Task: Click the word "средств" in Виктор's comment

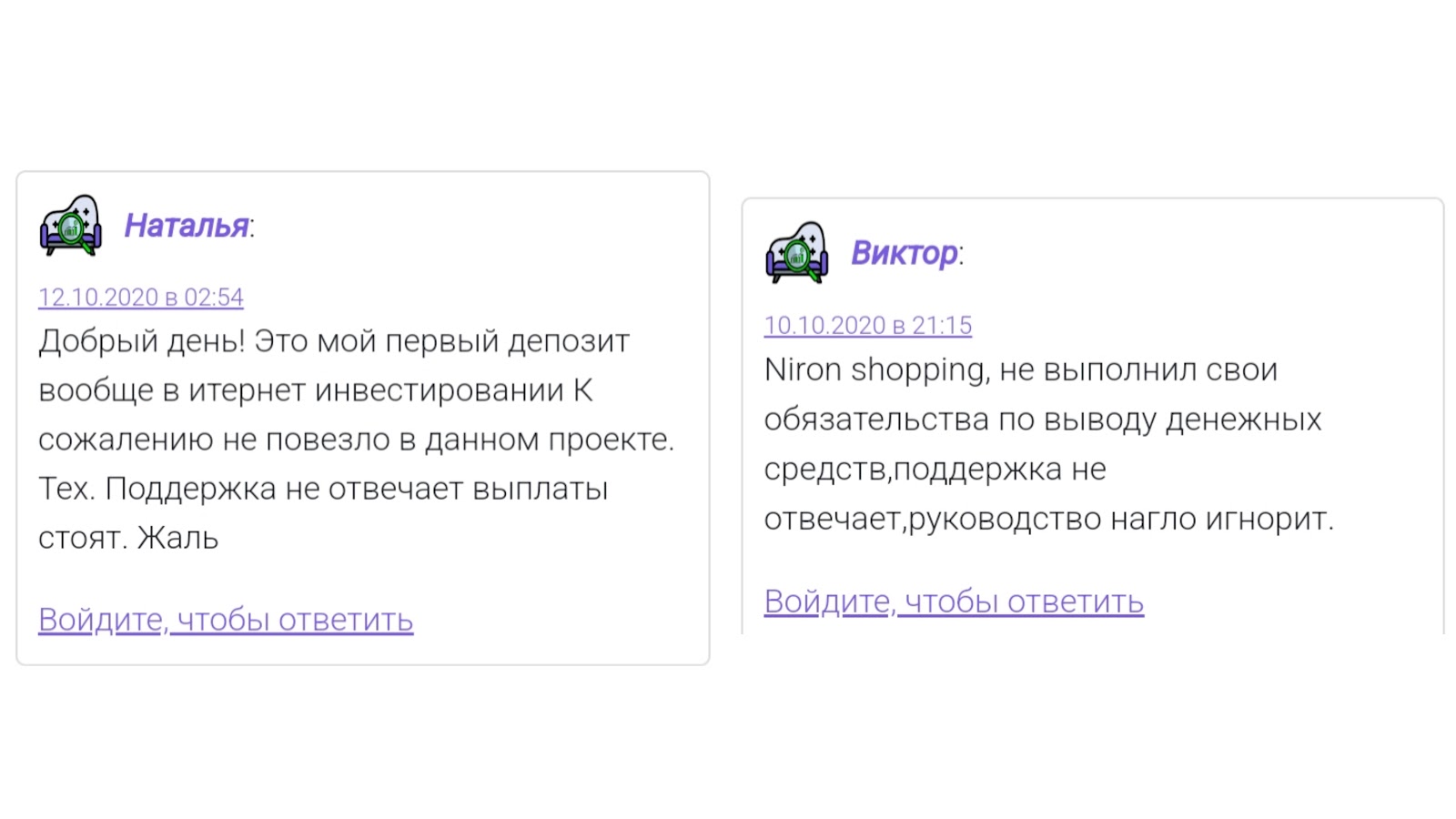Action: click(x=826, y=470)
